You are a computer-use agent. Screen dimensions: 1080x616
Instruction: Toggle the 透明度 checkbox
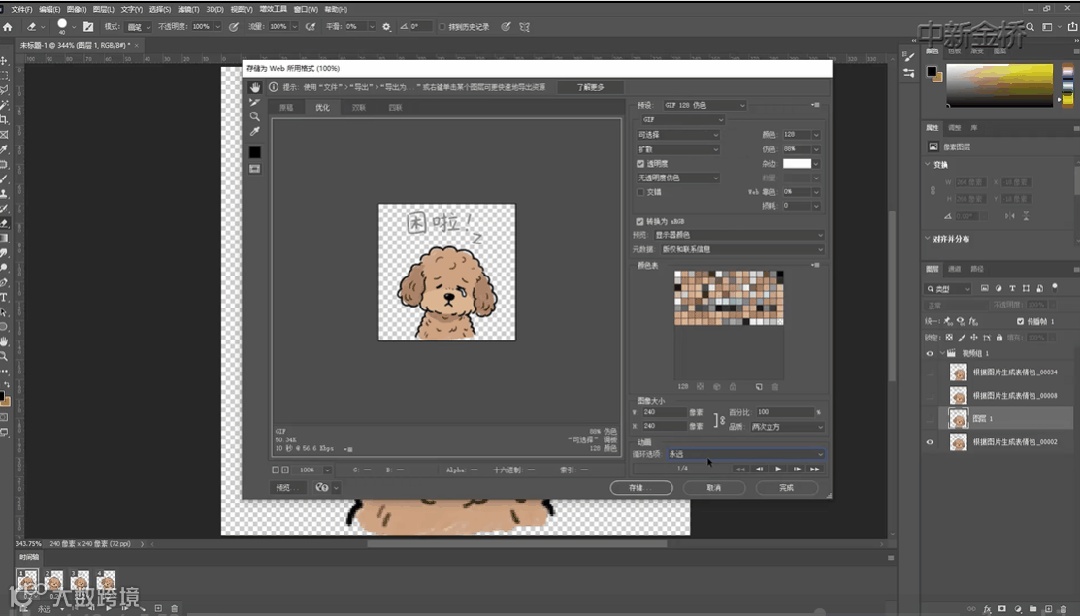point(641,164)
